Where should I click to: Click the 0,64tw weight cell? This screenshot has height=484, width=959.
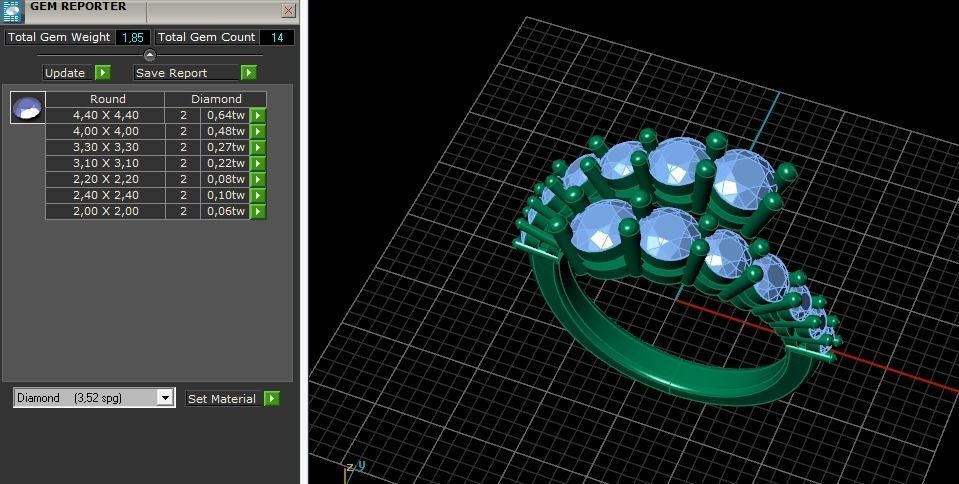point(225,115)
